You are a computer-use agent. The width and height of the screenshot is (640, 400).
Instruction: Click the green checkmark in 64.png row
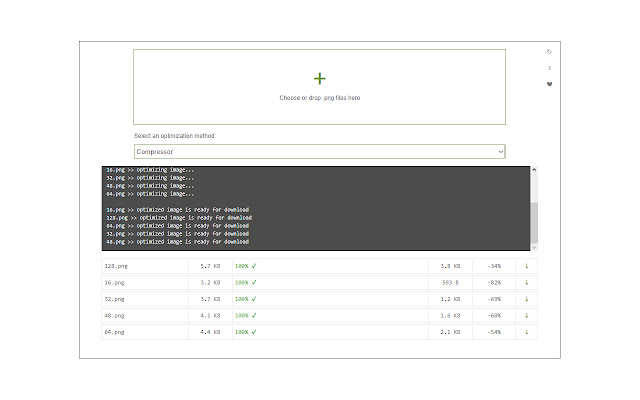[x=254, y=332]
